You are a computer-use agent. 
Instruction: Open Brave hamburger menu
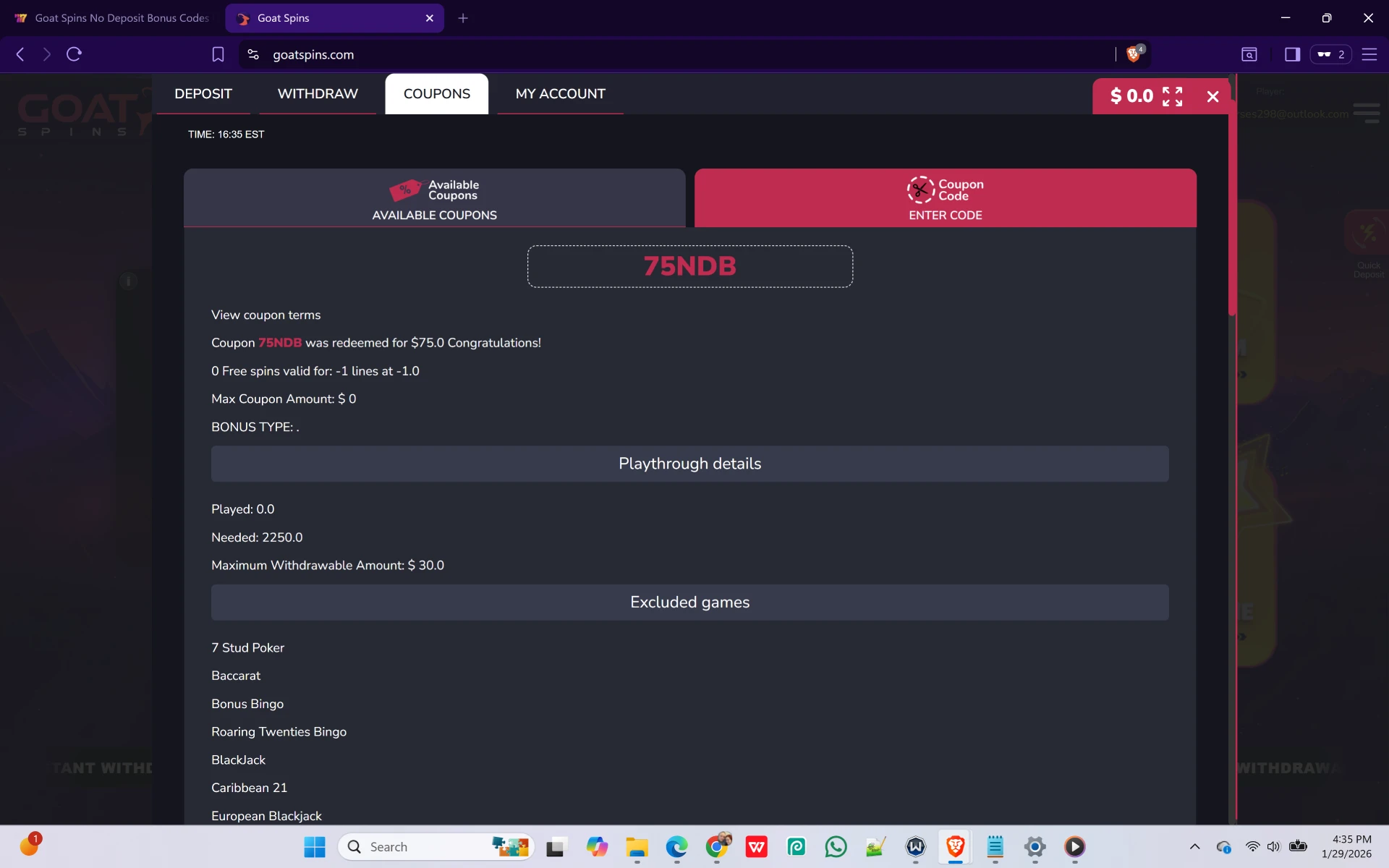click(x=1369, y=54)
